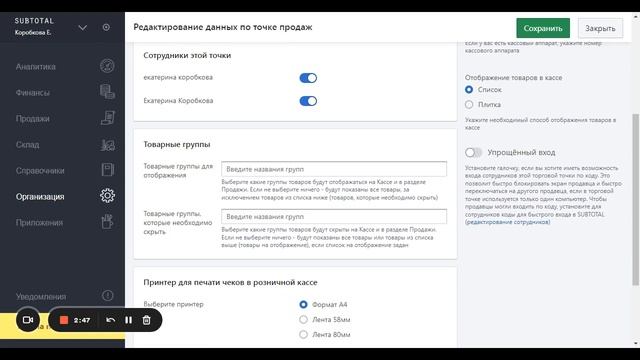Click the Закрыть button
Screen dimensions: 640x360
tap(600, 28)
